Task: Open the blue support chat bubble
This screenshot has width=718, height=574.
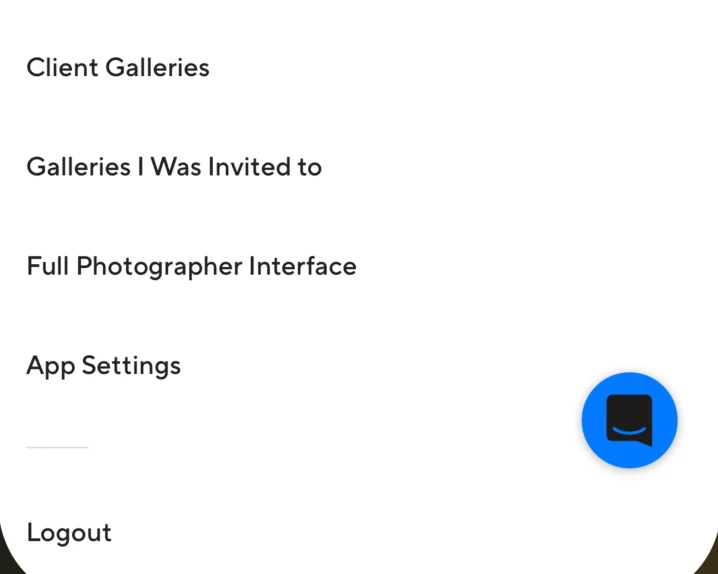Action: [x=629, y=420]
